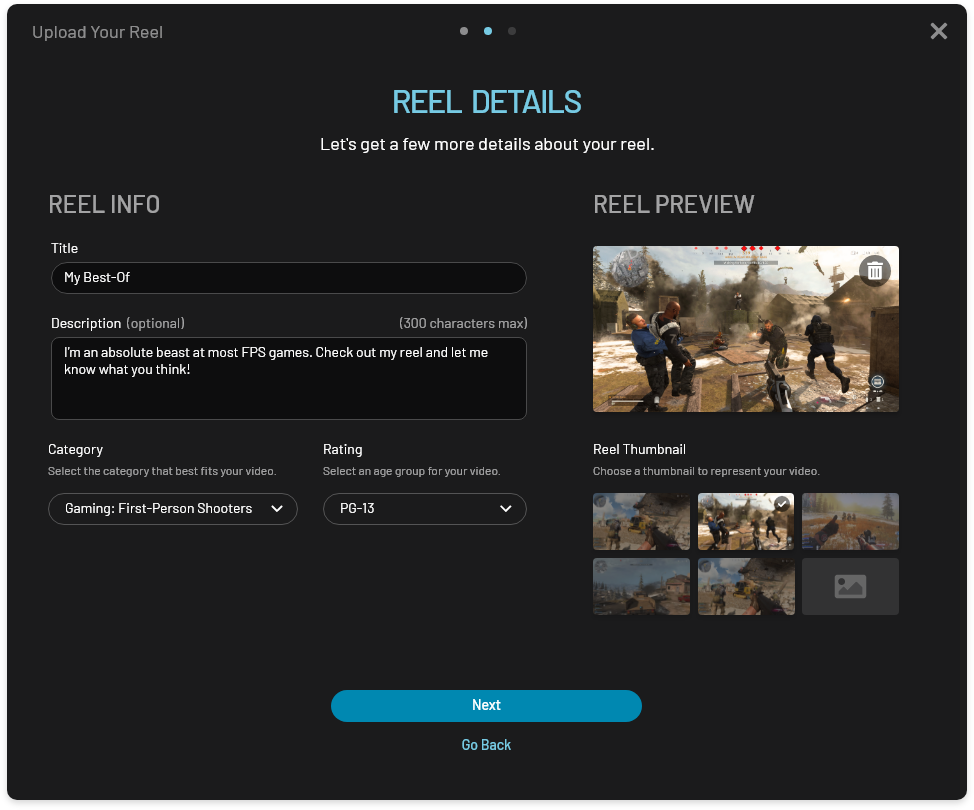Click the checkmarked selected reel thumbnail
The width and height of the screenshot is (974, 810).
pos(745,521)
